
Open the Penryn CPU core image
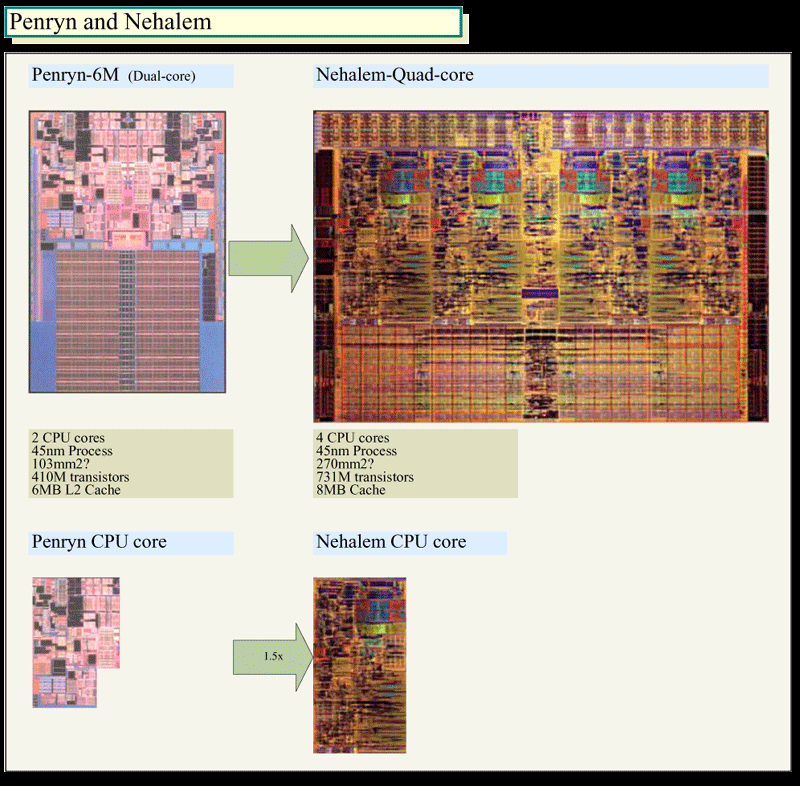(x=76, y=642)
